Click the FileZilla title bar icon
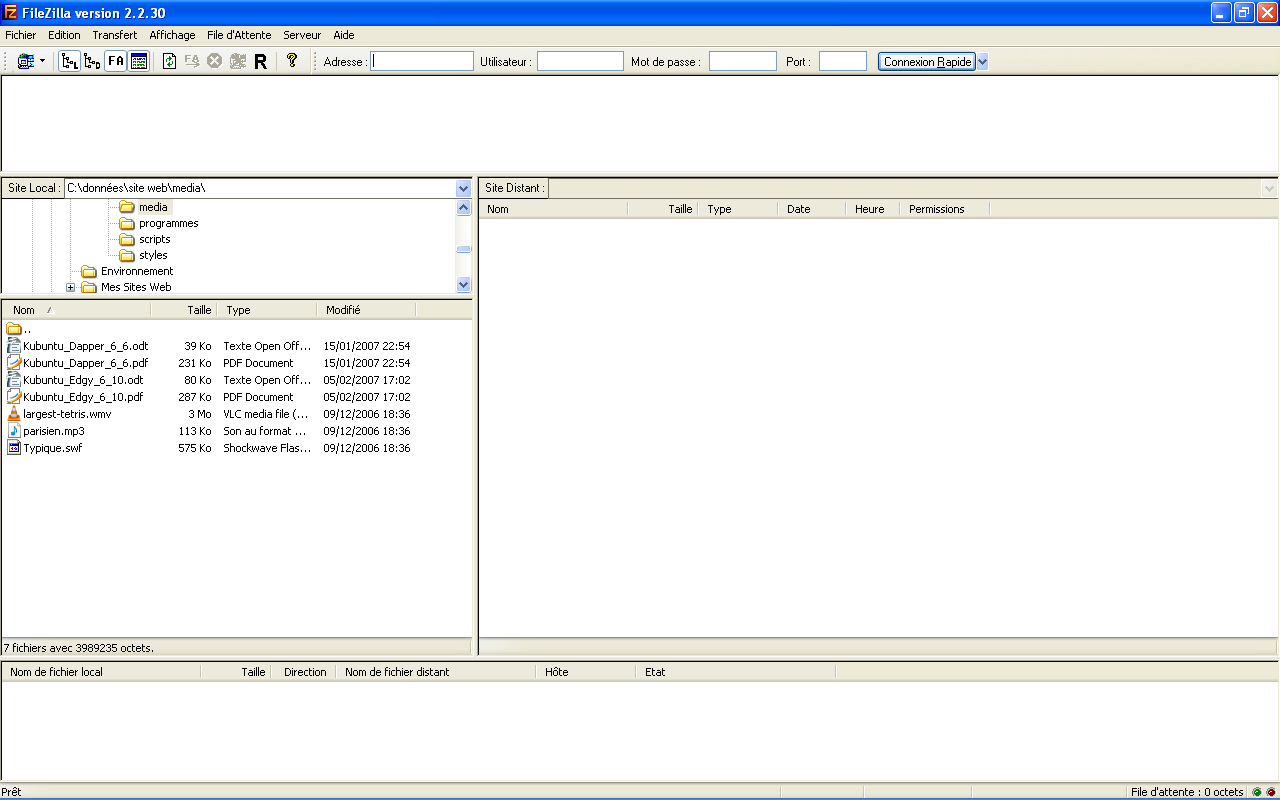Screen dimensions: 1280x800 coord(11,12)
